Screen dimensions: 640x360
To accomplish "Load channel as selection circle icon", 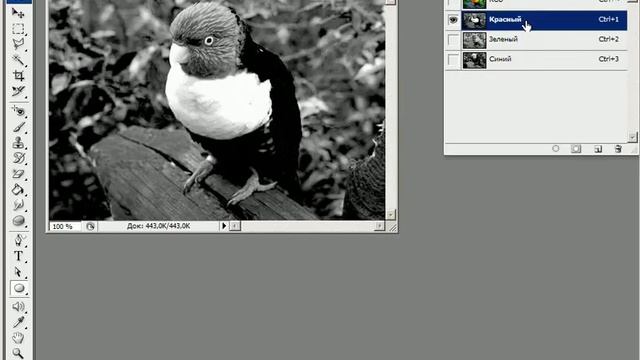I will (x=556, y=149).
